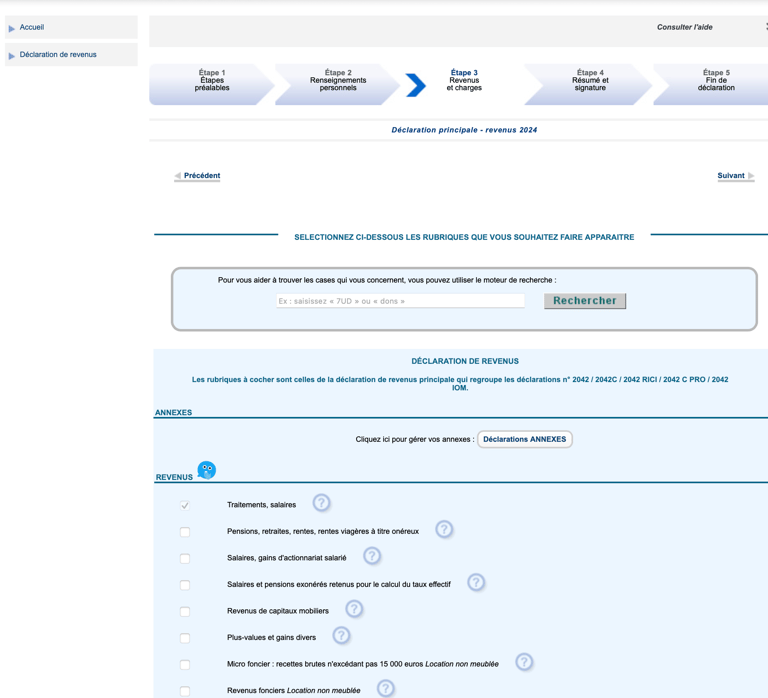Open help icon for Pensions, retraites, rentes

coord(444,529)
